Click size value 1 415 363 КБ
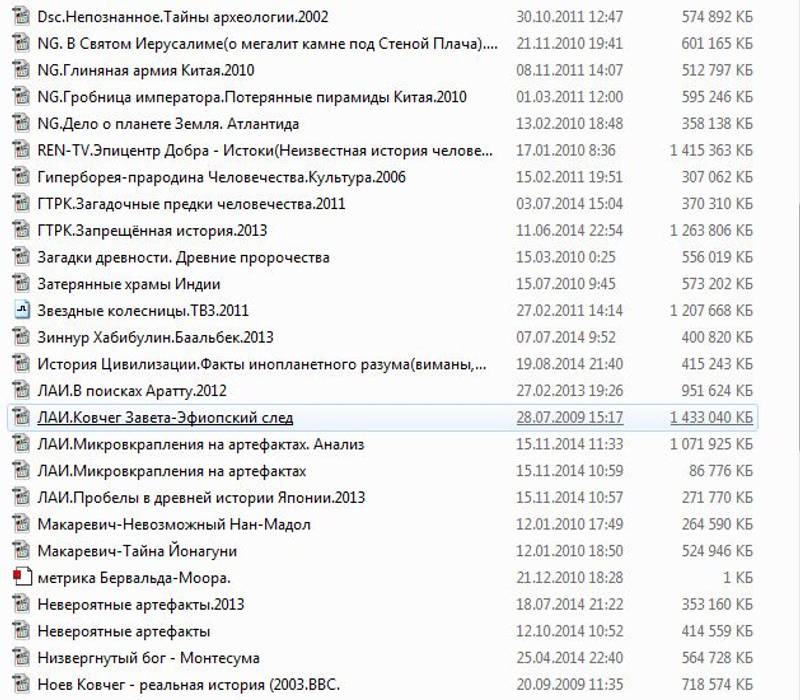Viewport: 800px width, 700px height. tap(711, 151)
